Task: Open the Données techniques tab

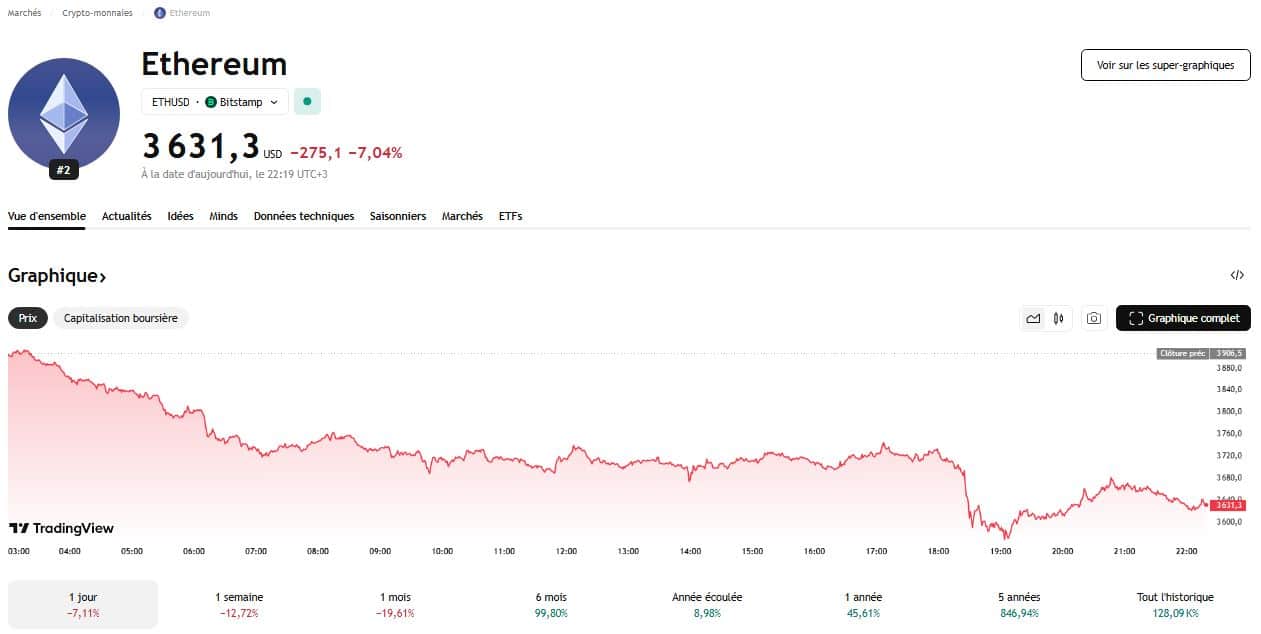Action: pyautogui.click(x=303, y=216)
